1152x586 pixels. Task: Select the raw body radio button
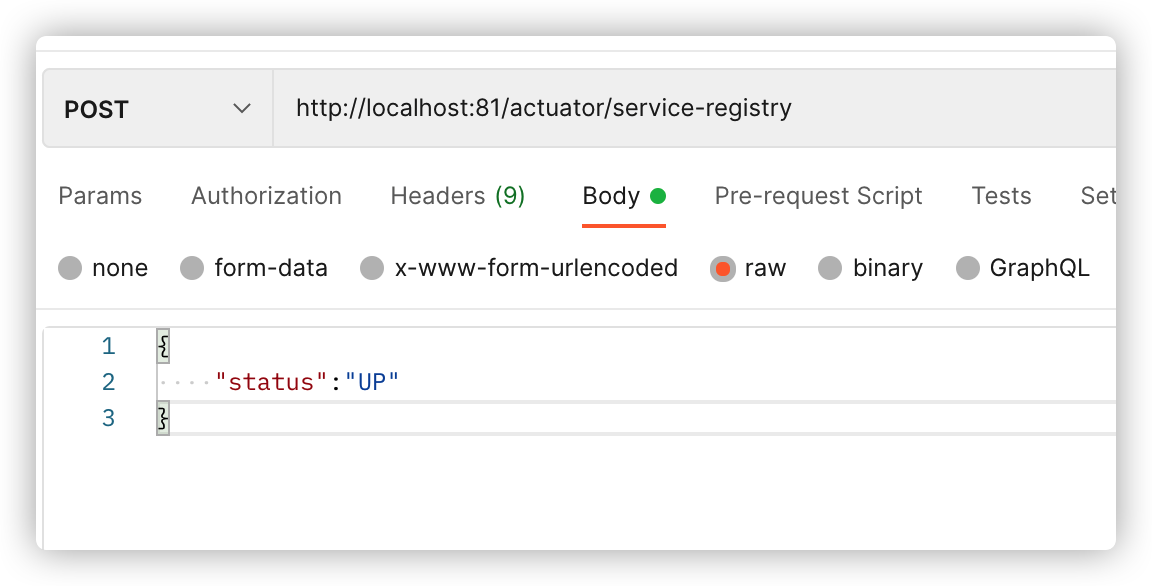tap(723, 268)
